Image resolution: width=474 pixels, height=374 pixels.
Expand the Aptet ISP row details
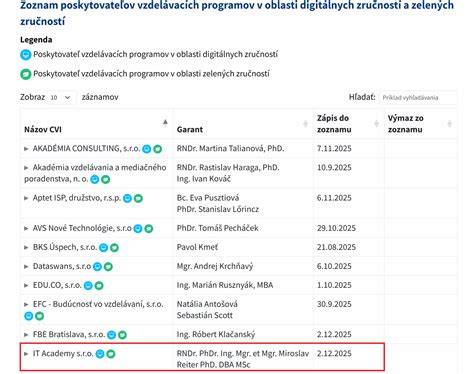pyautogui.click(x=26, y=198)
